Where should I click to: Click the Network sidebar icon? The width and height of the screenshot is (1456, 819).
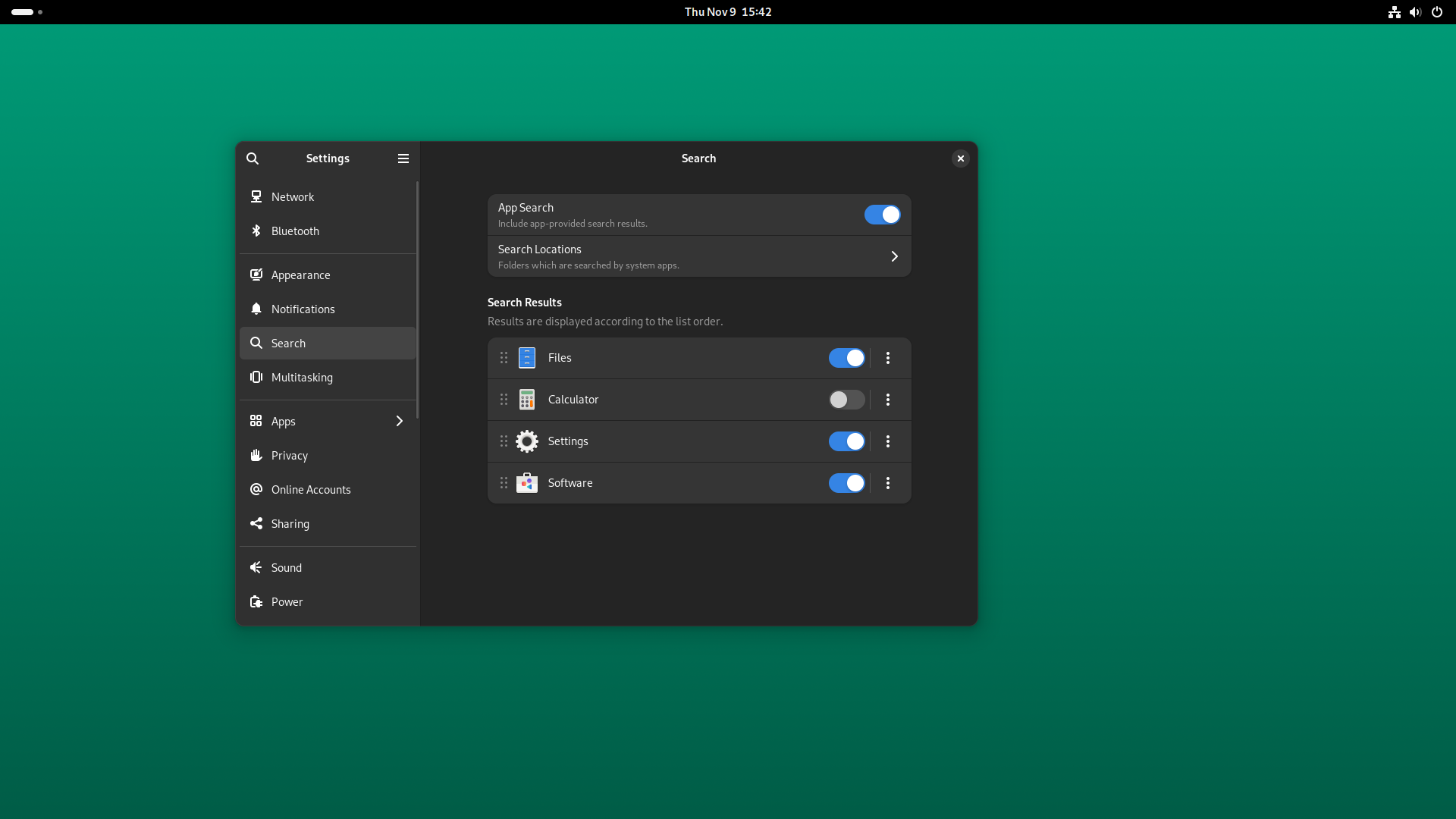coord(256,196)
